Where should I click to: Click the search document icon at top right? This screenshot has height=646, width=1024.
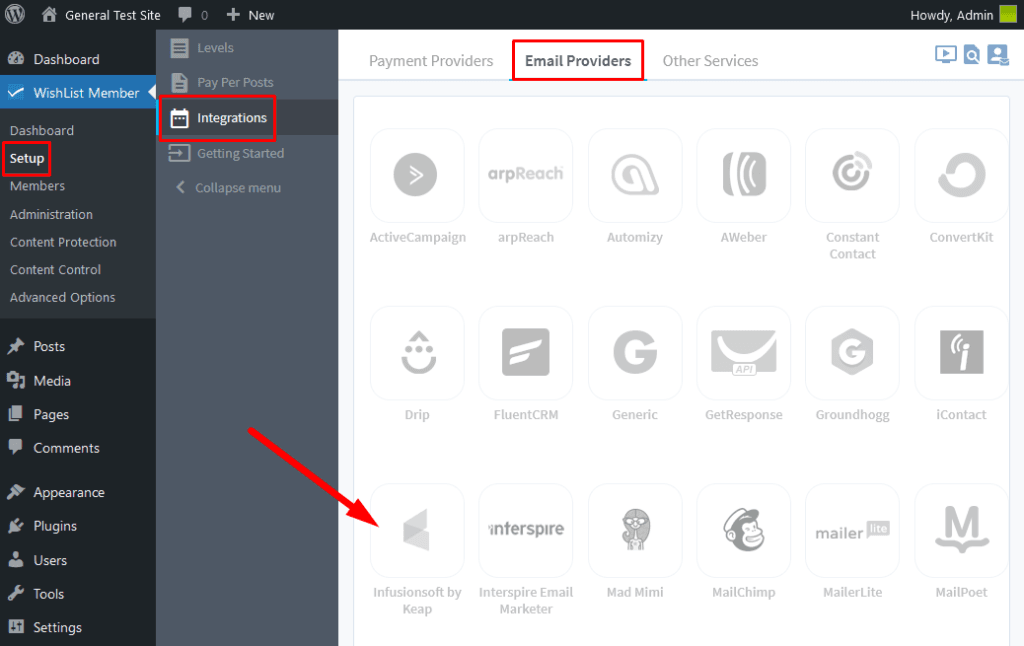tap(972, 55)
